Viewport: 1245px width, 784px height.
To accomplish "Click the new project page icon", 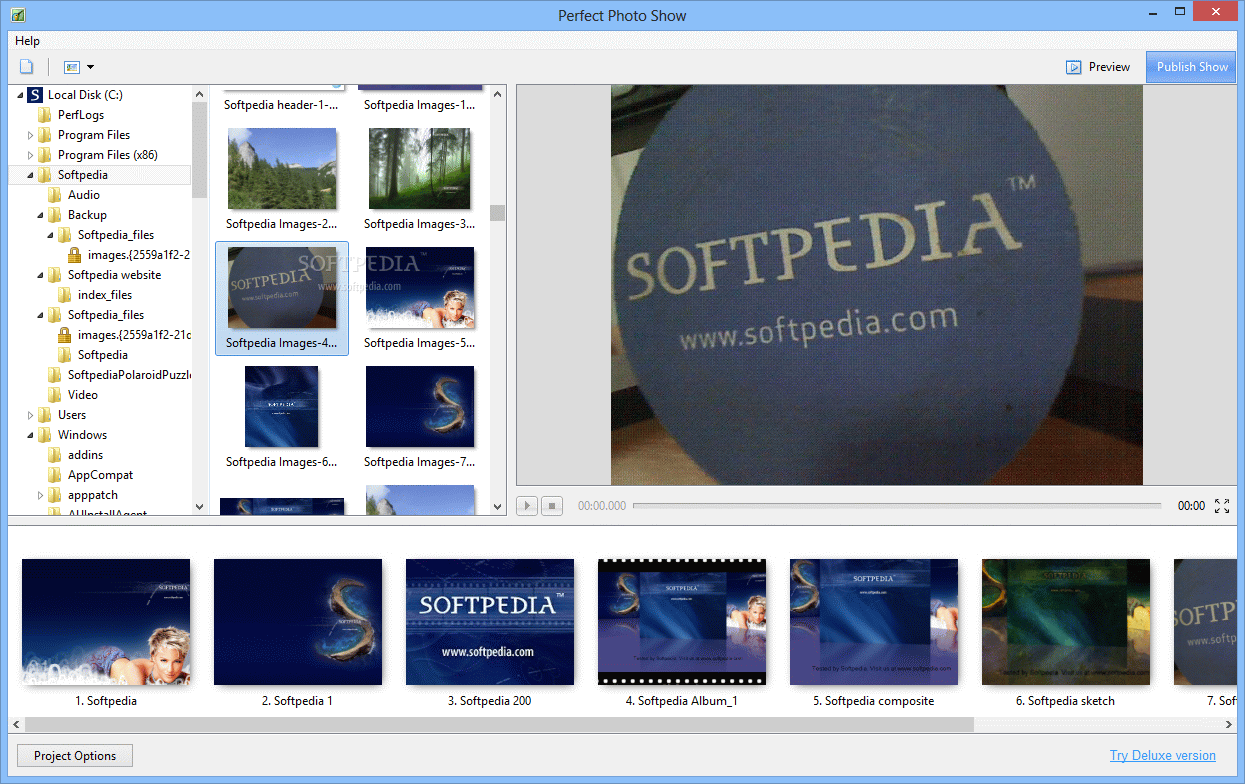I will coord(27,67).
